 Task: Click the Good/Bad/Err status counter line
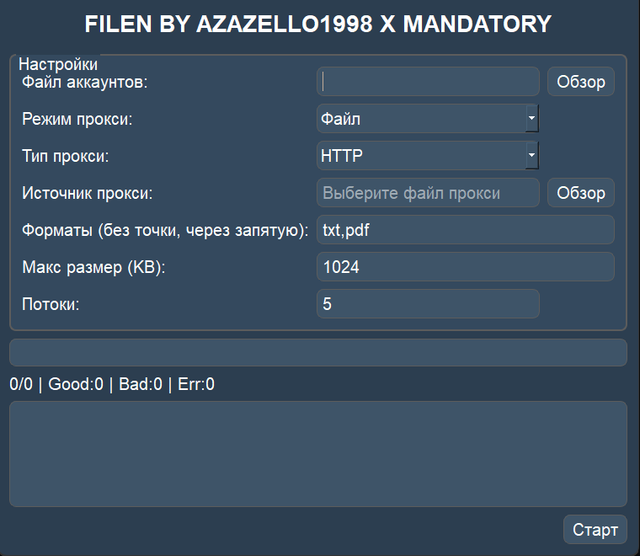(112, 384)
